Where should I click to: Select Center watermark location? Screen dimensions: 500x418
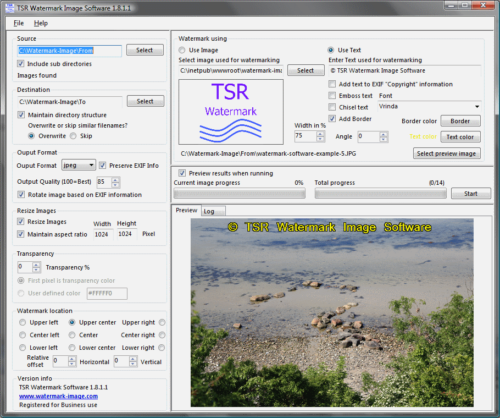pos(72,335)
